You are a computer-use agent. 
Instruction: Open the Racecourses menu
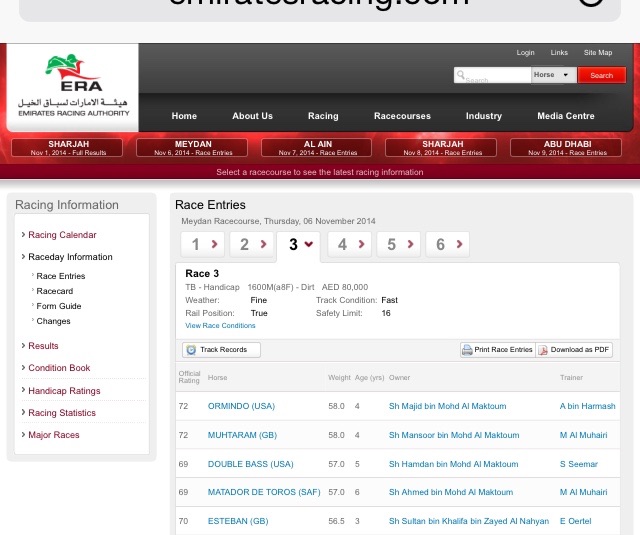click(x=402, y=116)
